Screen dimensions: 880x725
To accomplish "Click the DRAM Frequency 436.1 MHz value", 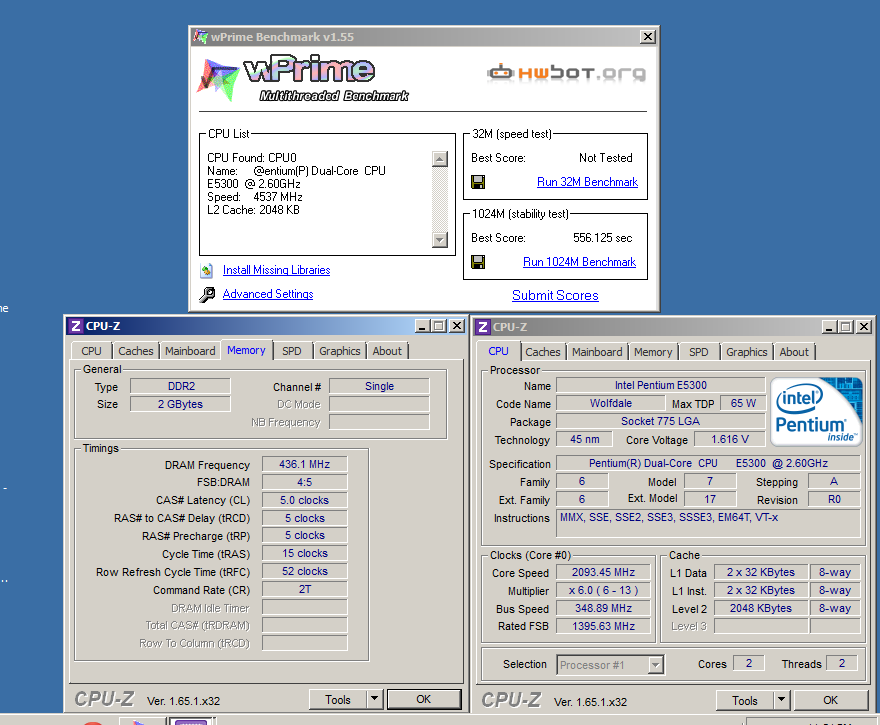I will click(305, 465).
